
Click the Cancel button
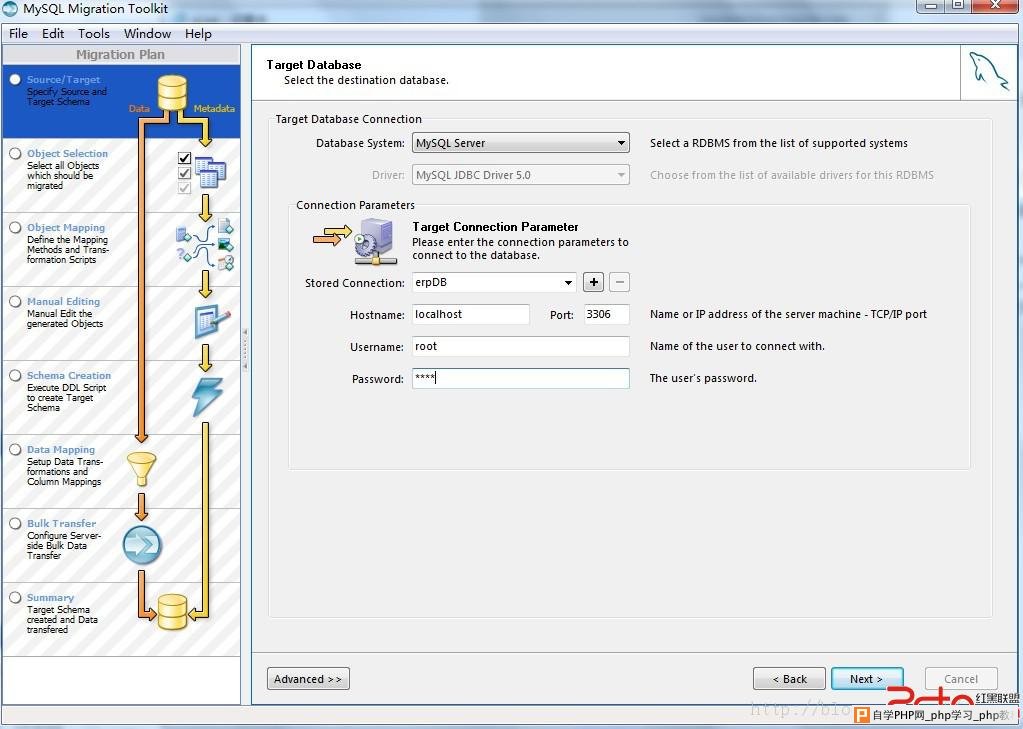[x=961, y=679]
